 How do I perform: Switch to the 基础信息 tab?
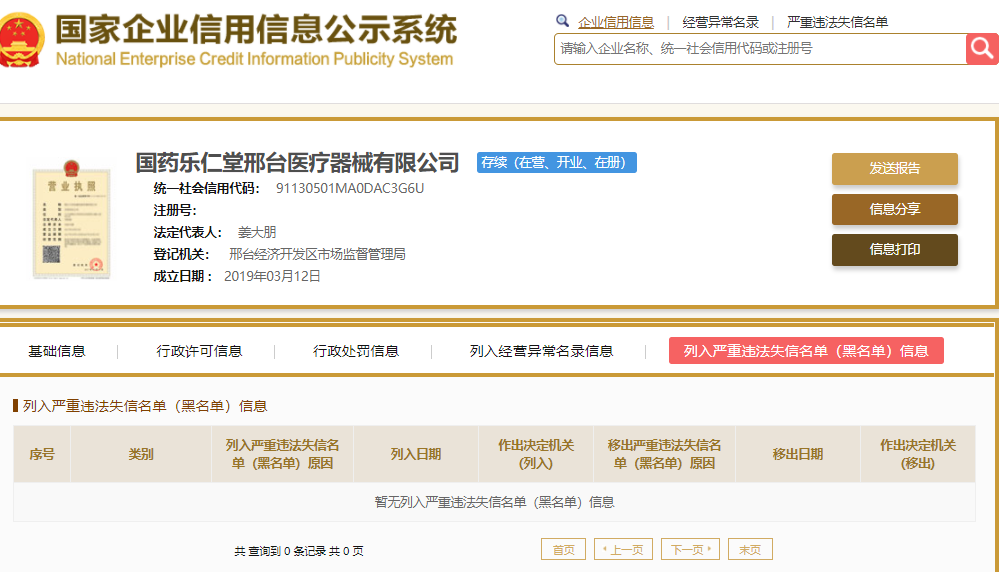(57, 351)
